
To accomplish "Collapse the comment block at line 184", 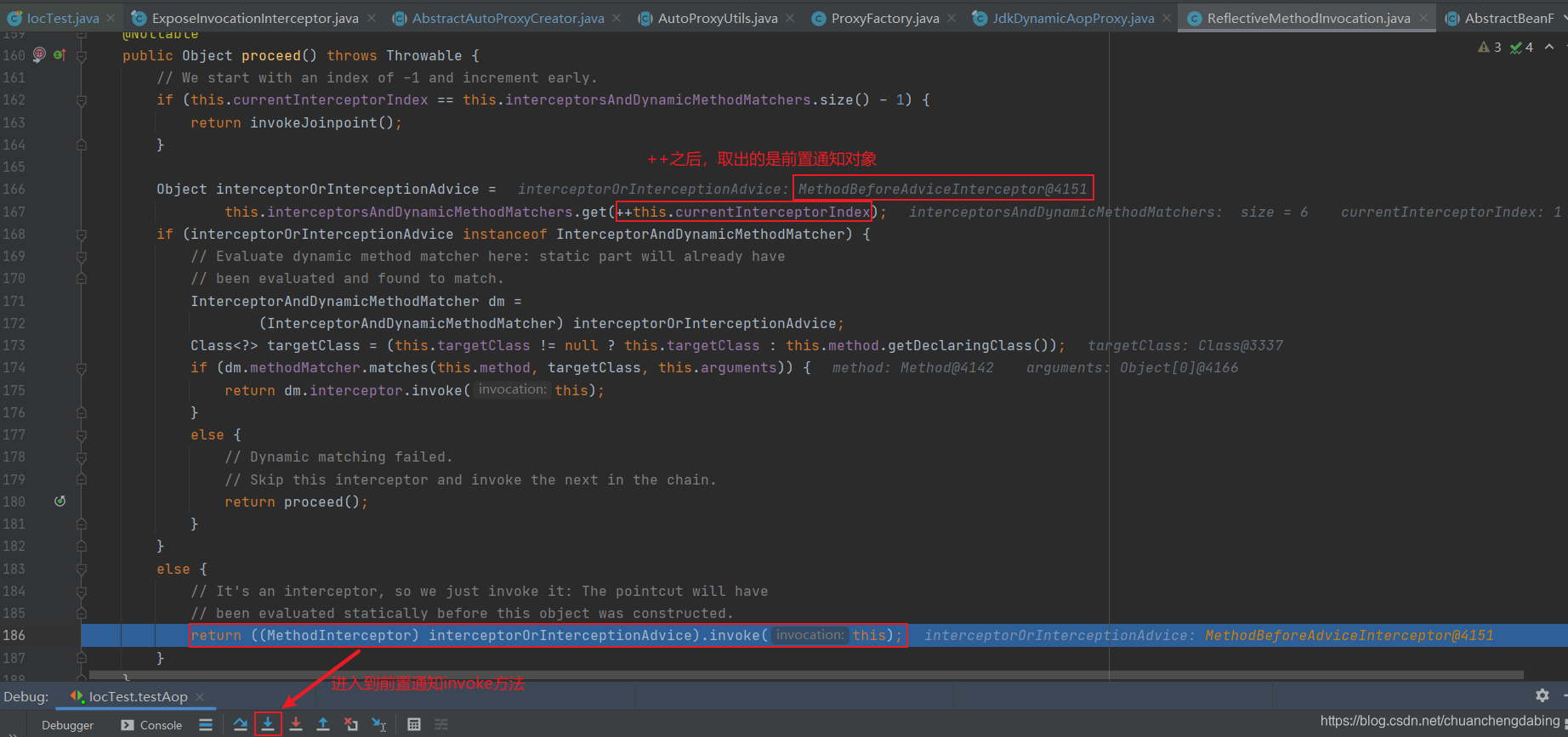I will 82,591.
